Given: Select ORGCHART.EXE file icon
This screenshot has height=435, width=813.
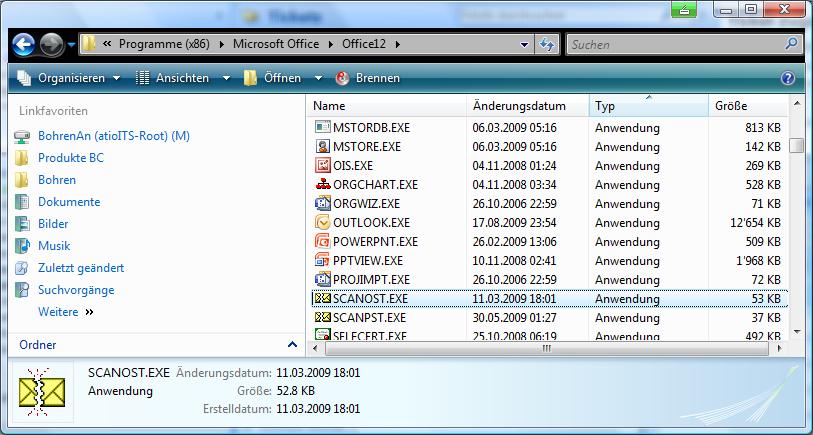Looking at the screenshot, I should 323,184.
